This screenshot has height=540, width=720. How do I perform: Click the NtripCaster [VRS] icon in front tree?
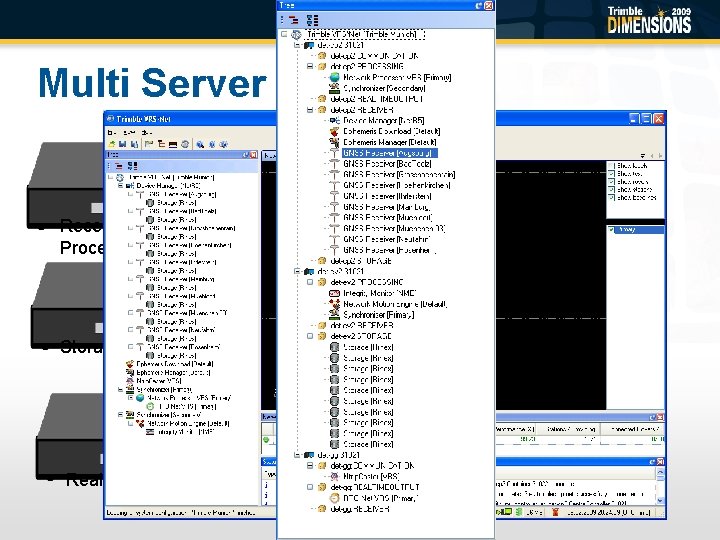click(x=334, y=477)
